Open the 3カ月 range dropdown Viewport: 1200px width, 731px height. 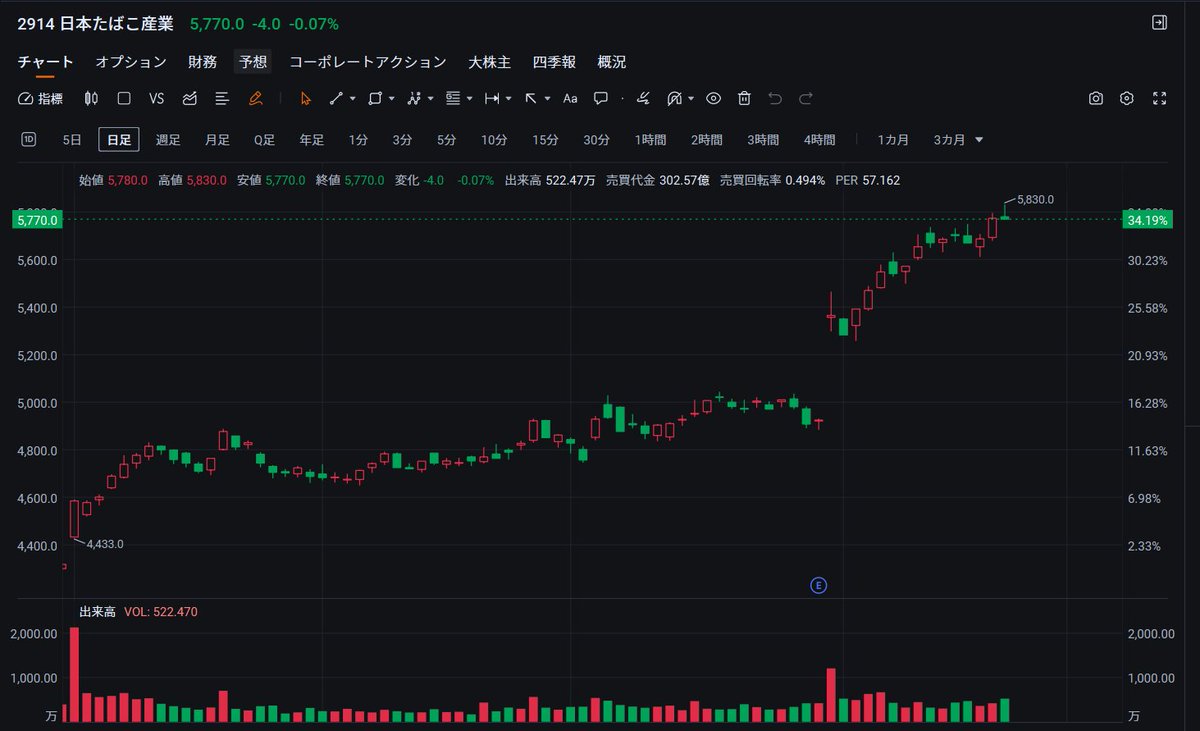958,140
